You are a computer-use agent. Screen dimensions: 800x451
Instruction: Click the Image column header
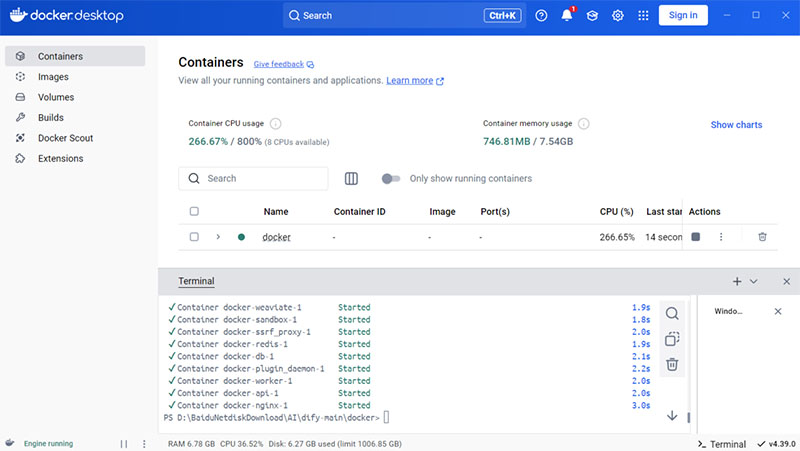442,212
